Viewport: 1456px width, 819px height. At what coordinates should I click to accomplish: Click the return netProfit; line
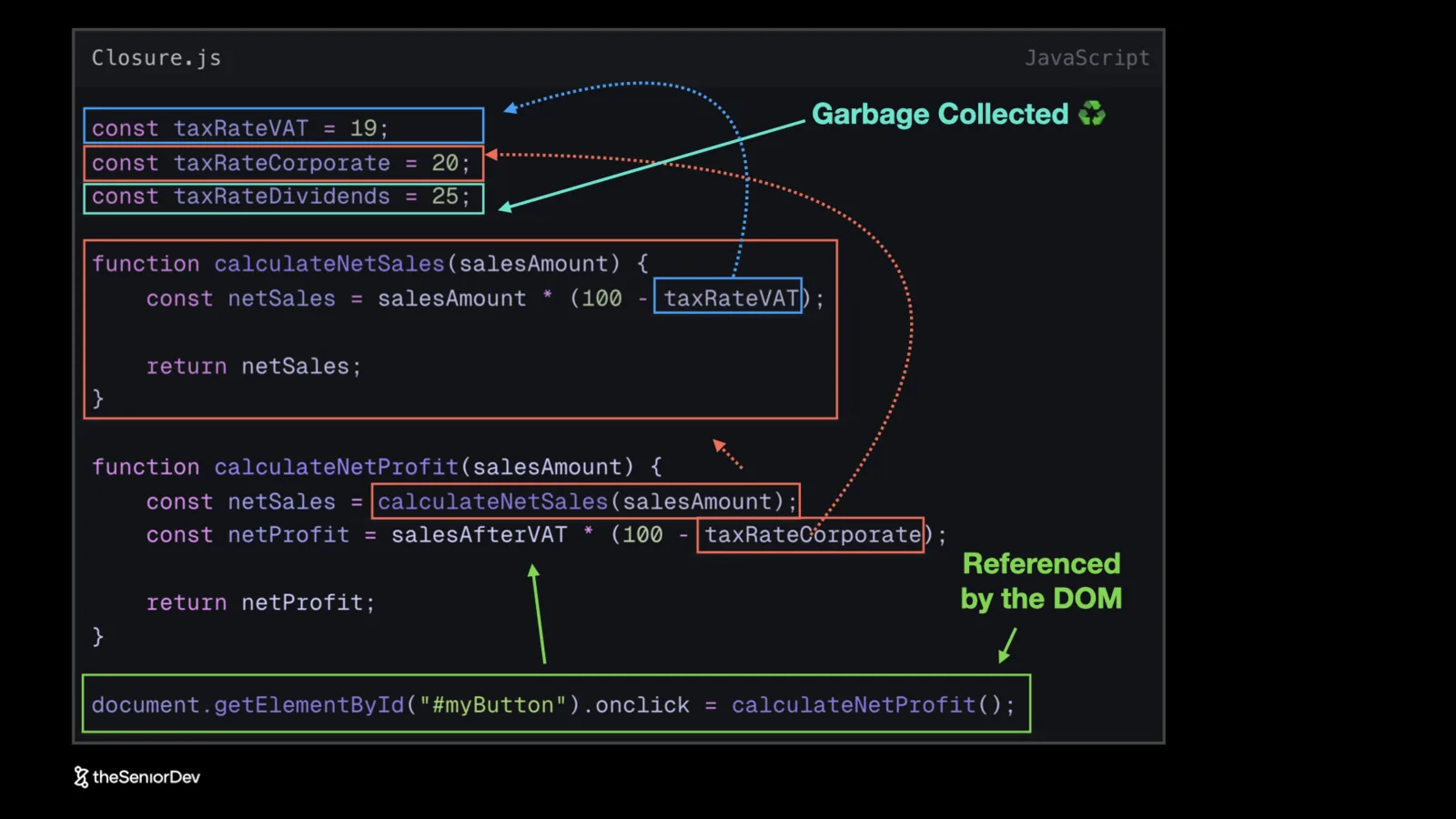click(x=260, y=602)
